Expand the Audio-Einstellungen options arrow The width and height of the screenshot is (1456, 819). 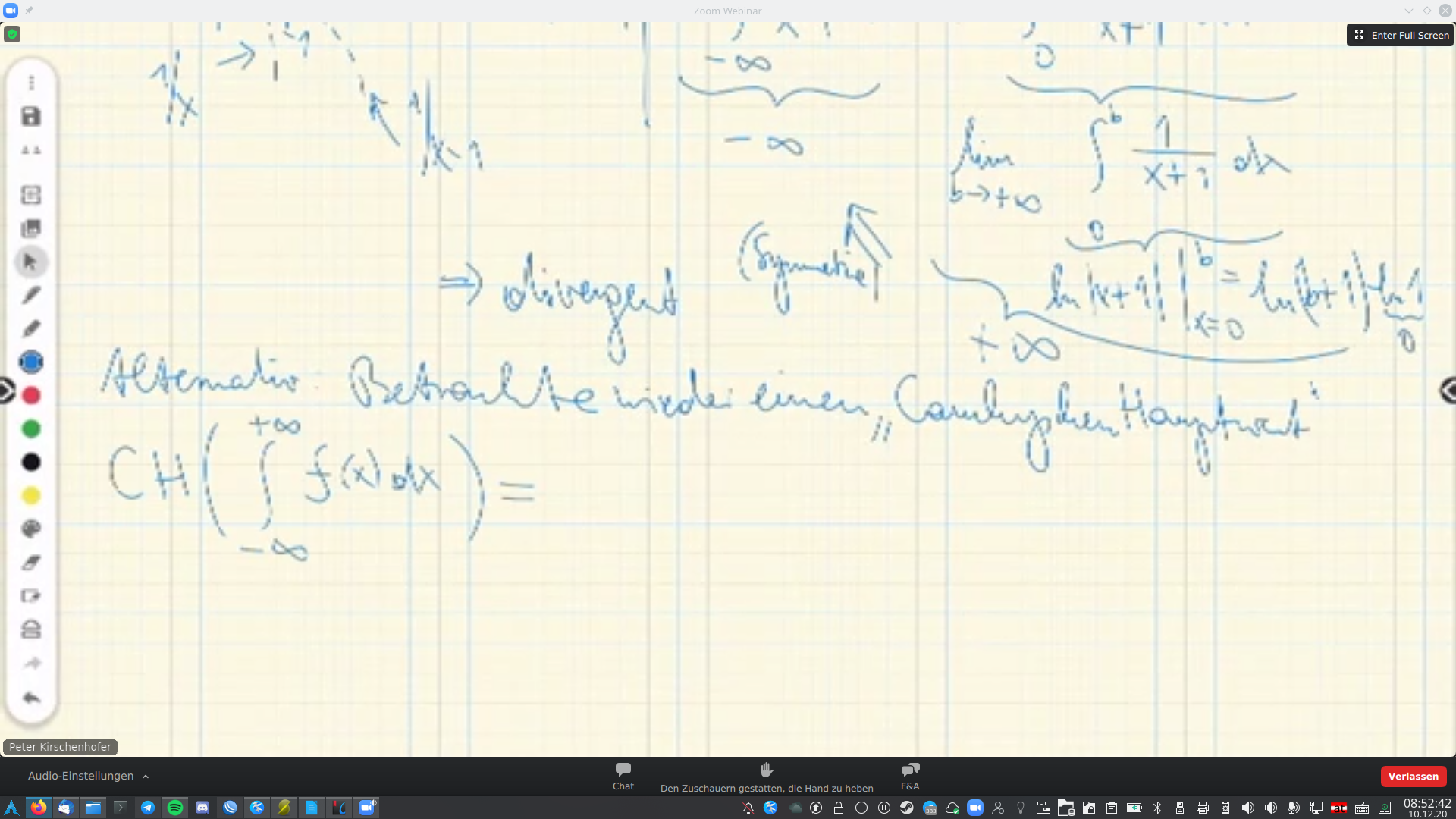click(x=146, y=777)
